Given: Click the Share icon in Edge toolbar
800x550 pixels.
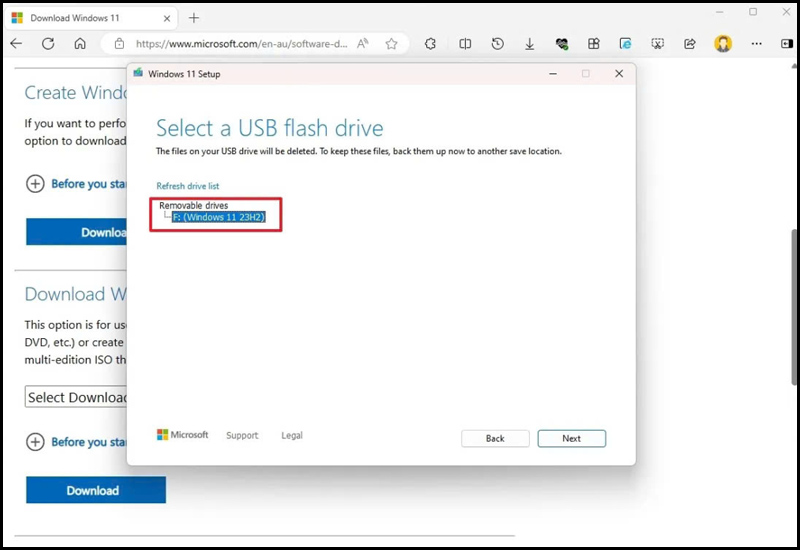Looking at the screenshot, I should 690,44.
